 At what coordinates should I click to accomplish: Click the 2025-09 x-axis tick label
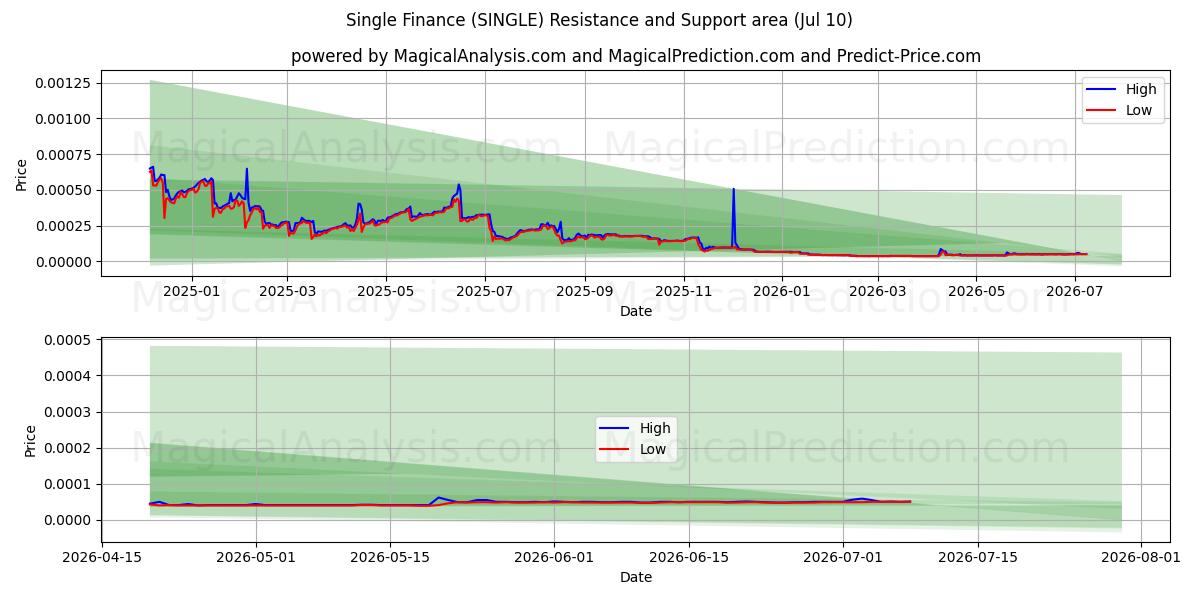585,291
